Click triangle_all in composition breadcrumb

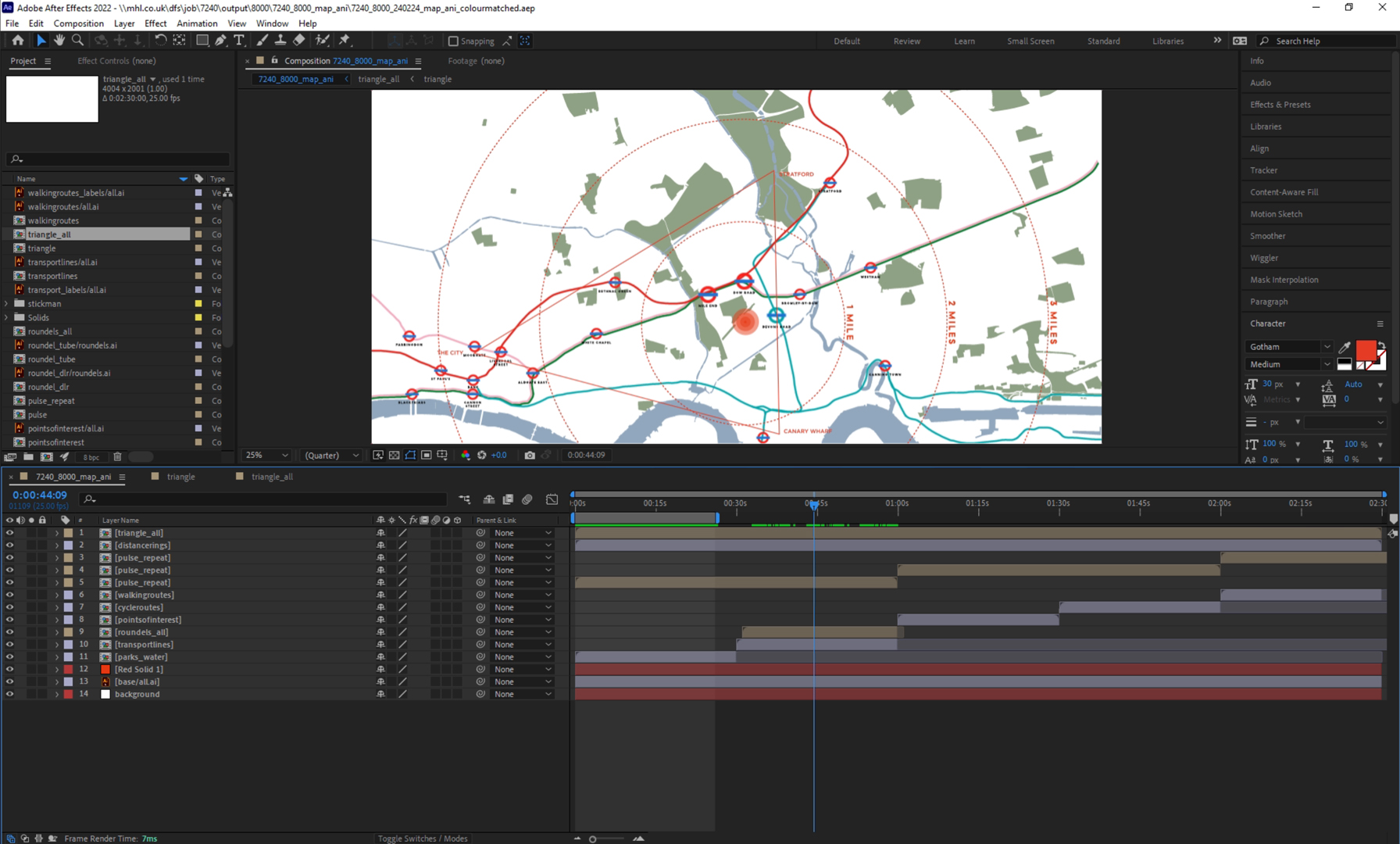(378, 79)
